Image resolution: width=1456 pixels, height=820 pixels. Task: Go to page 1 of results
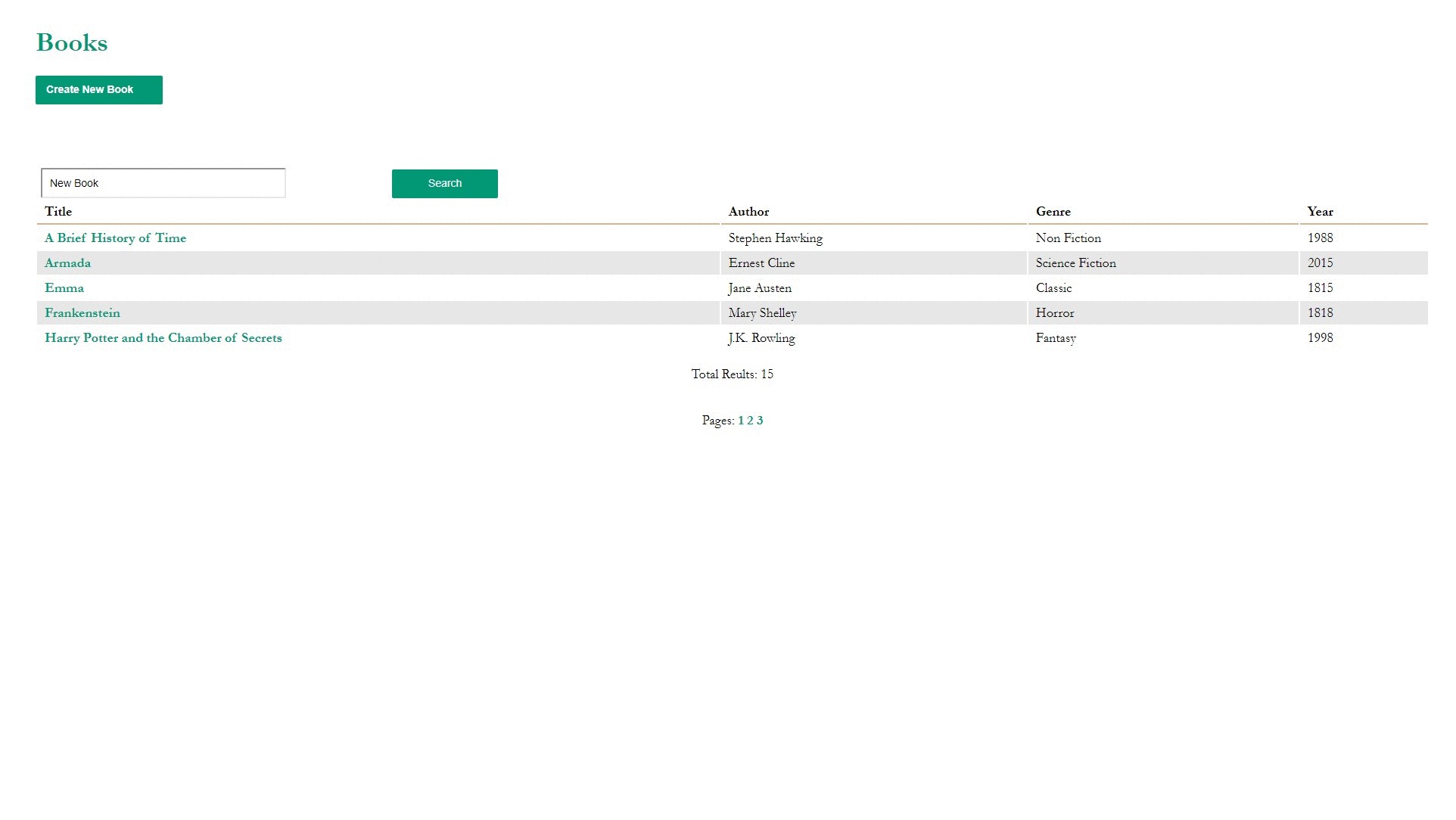tap(741, 421)
